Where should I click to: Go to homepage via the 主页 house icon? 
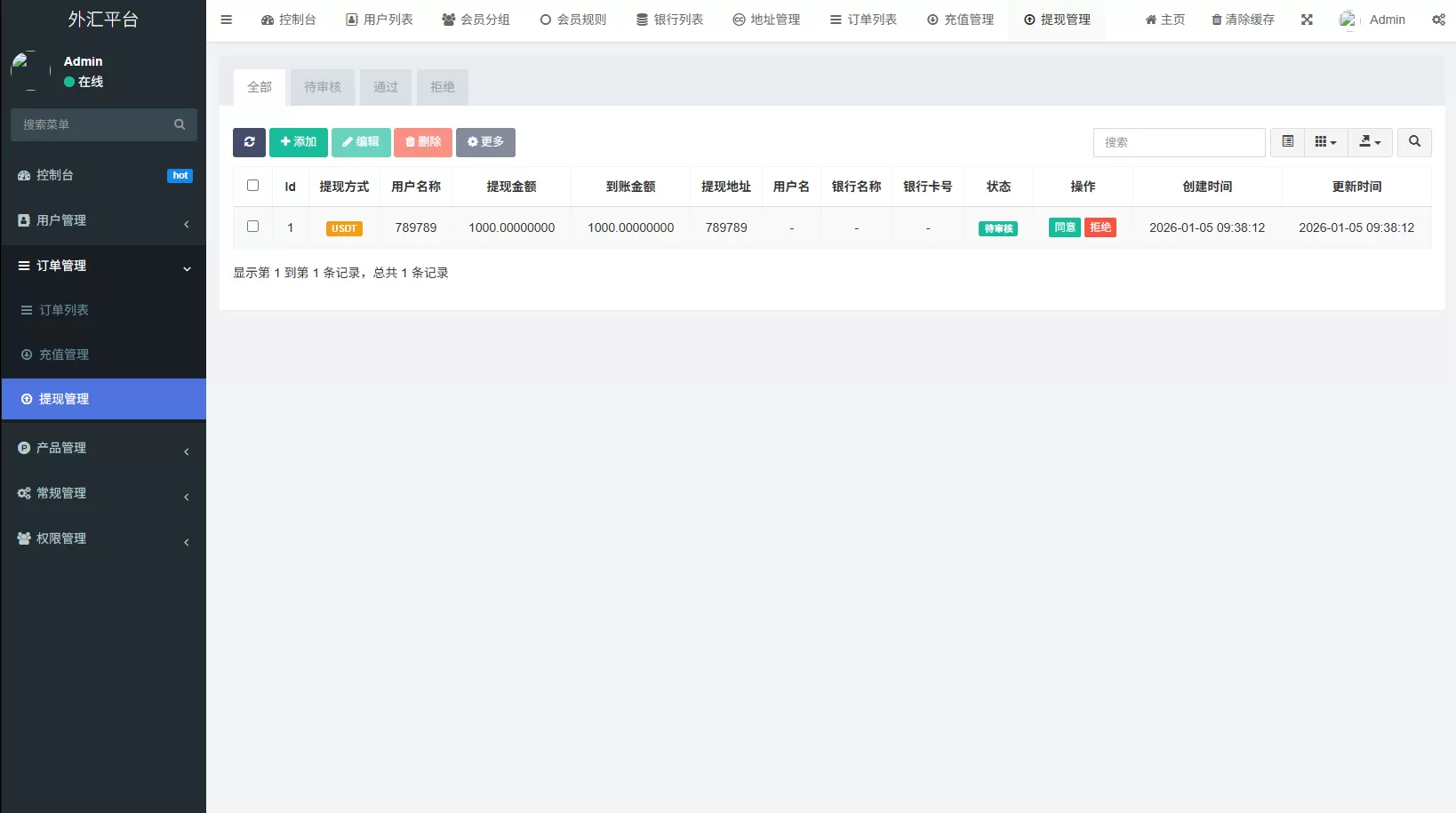(1164, 19)
